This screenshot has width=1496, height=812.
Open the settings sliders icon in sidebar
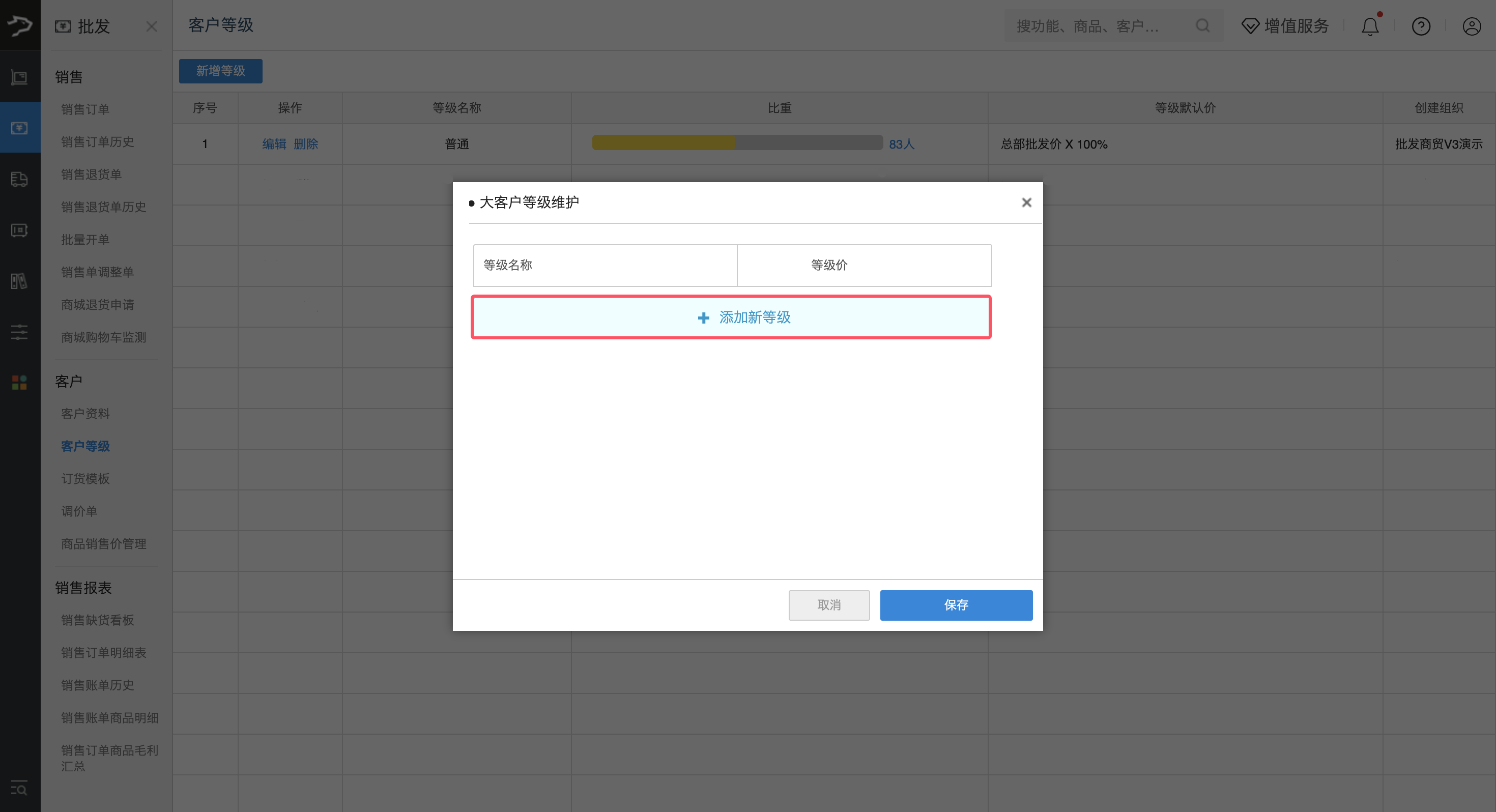(x=20, y=332)
